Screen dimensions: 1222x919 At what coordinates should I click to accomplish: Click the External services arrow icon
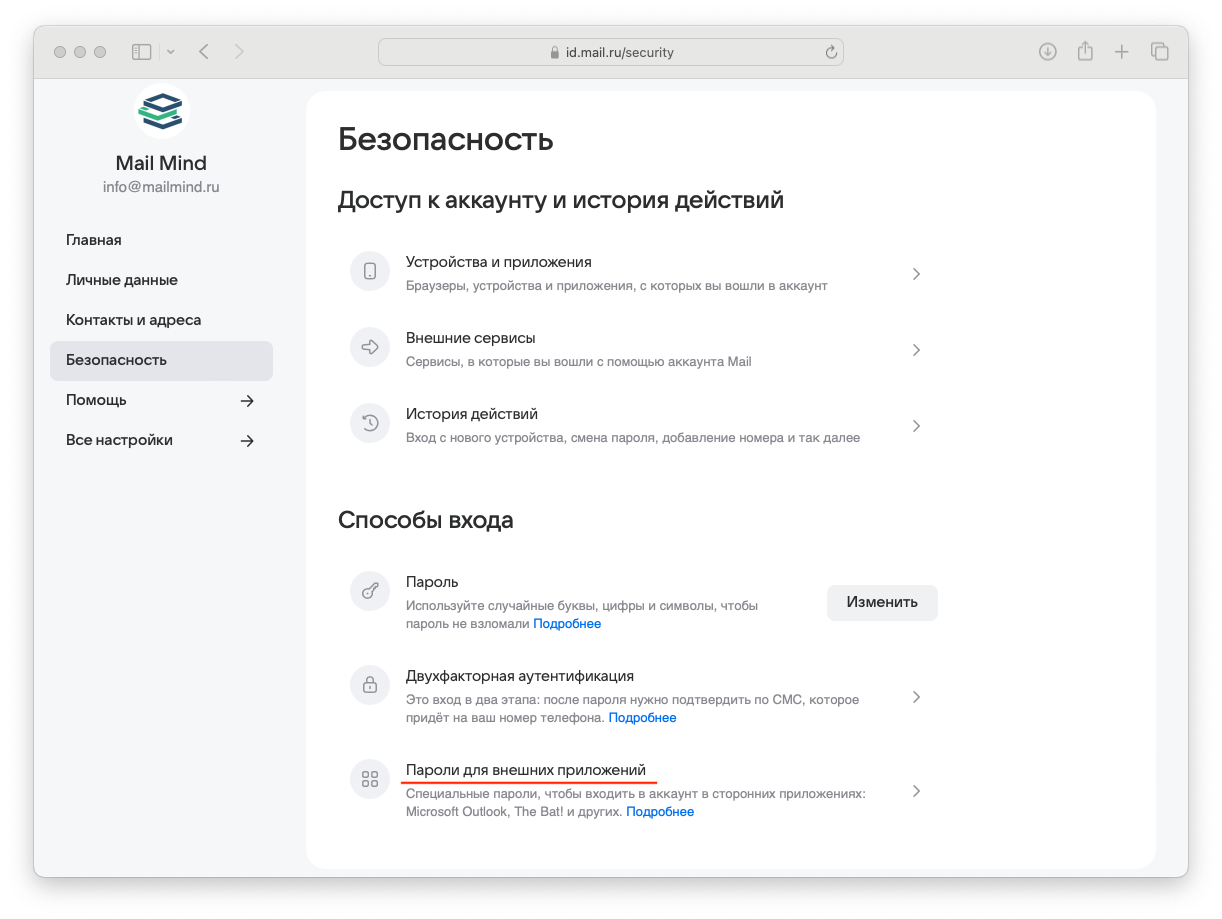[369, 348]
